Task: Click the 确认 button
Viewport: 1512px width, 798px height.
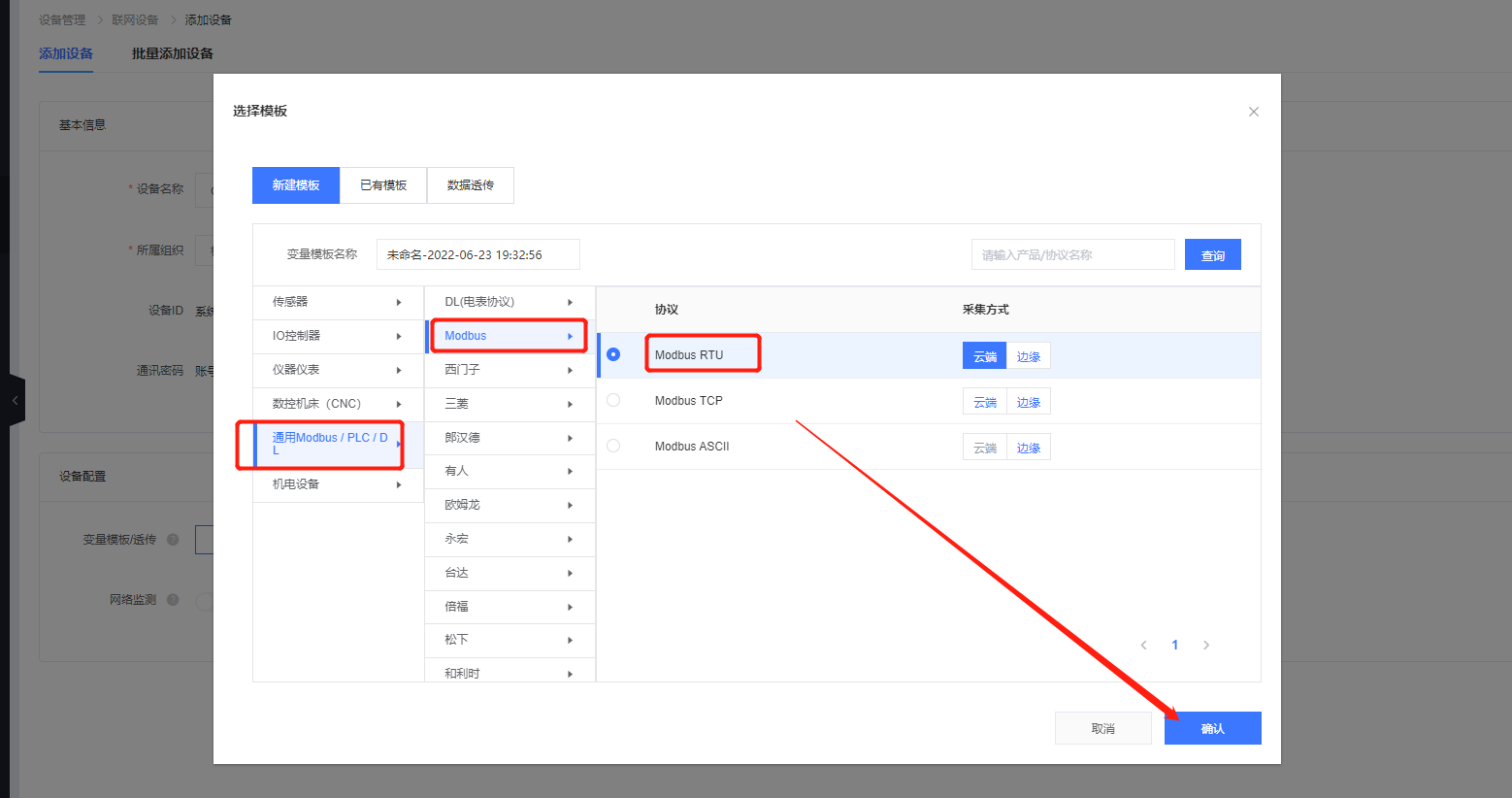Action: (1212, 728)
